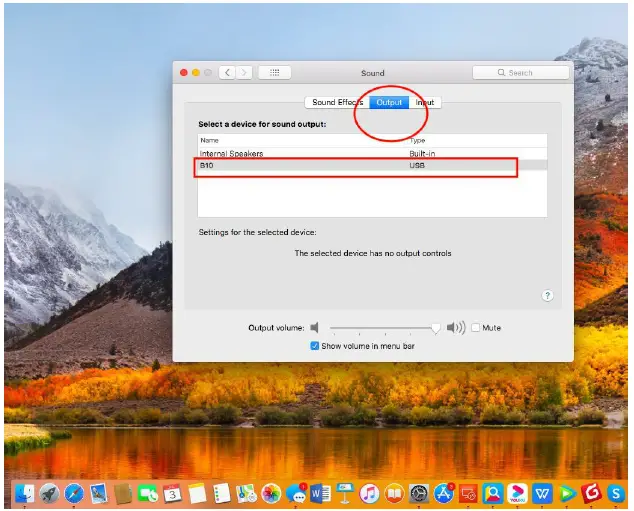Launch Launchpad rocket icon in Dock

(x=49, y=494)
